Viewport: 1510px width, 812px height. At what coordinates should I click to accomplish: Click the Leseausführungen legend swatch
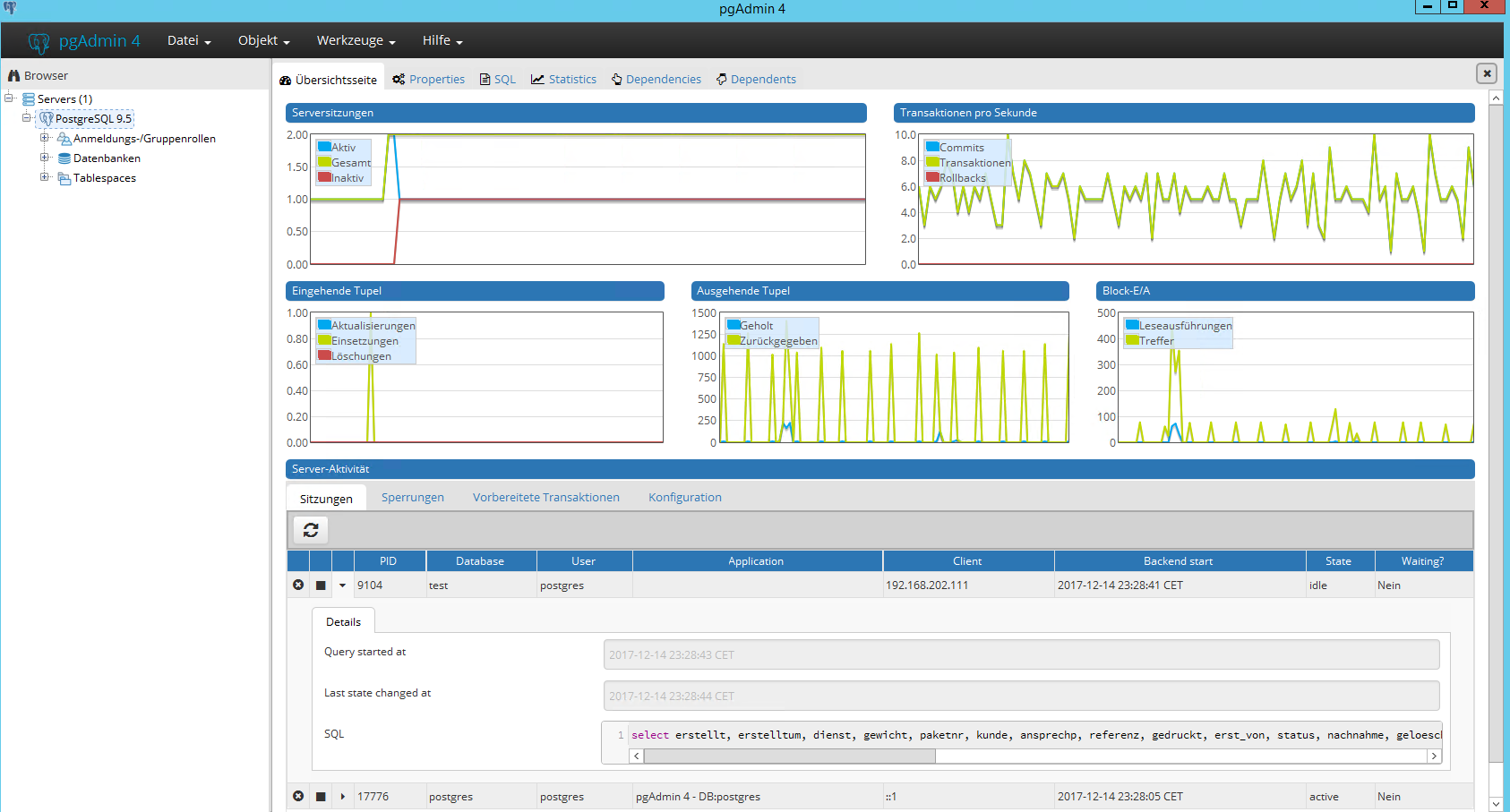click(x=1132, y=325)
